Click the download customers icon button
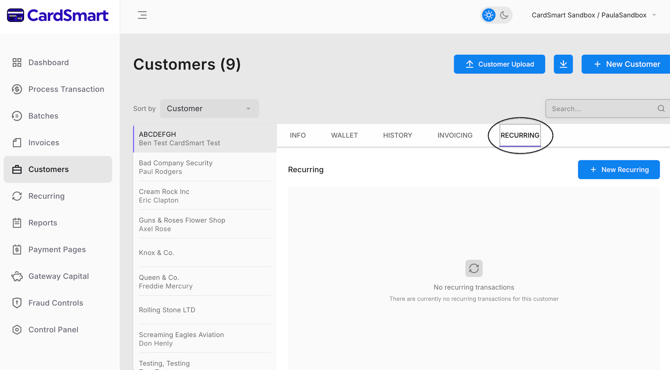Image resolution: width=670 pixels, height=370 pixels. pos(563,64)
